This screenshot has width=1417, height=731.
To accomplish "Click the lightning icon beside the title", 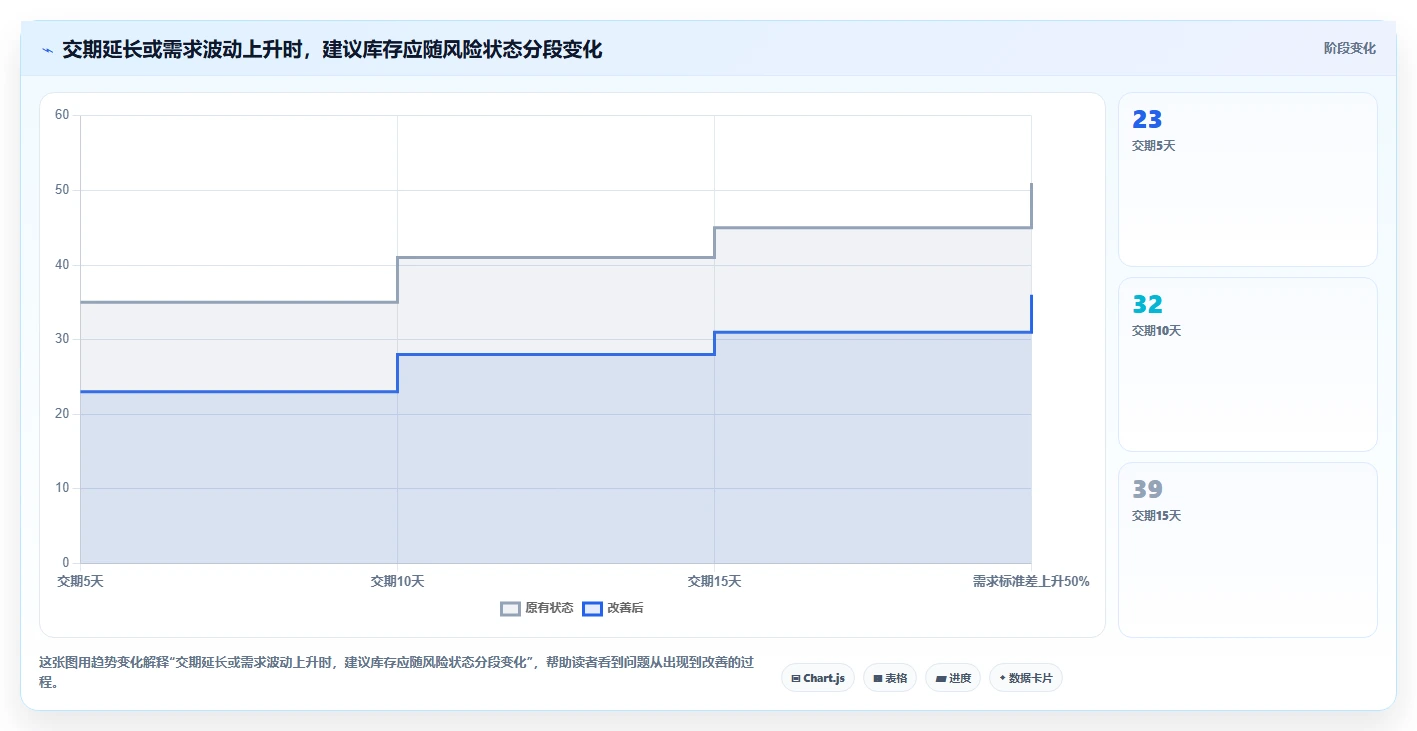I will [x=47, y=50].
